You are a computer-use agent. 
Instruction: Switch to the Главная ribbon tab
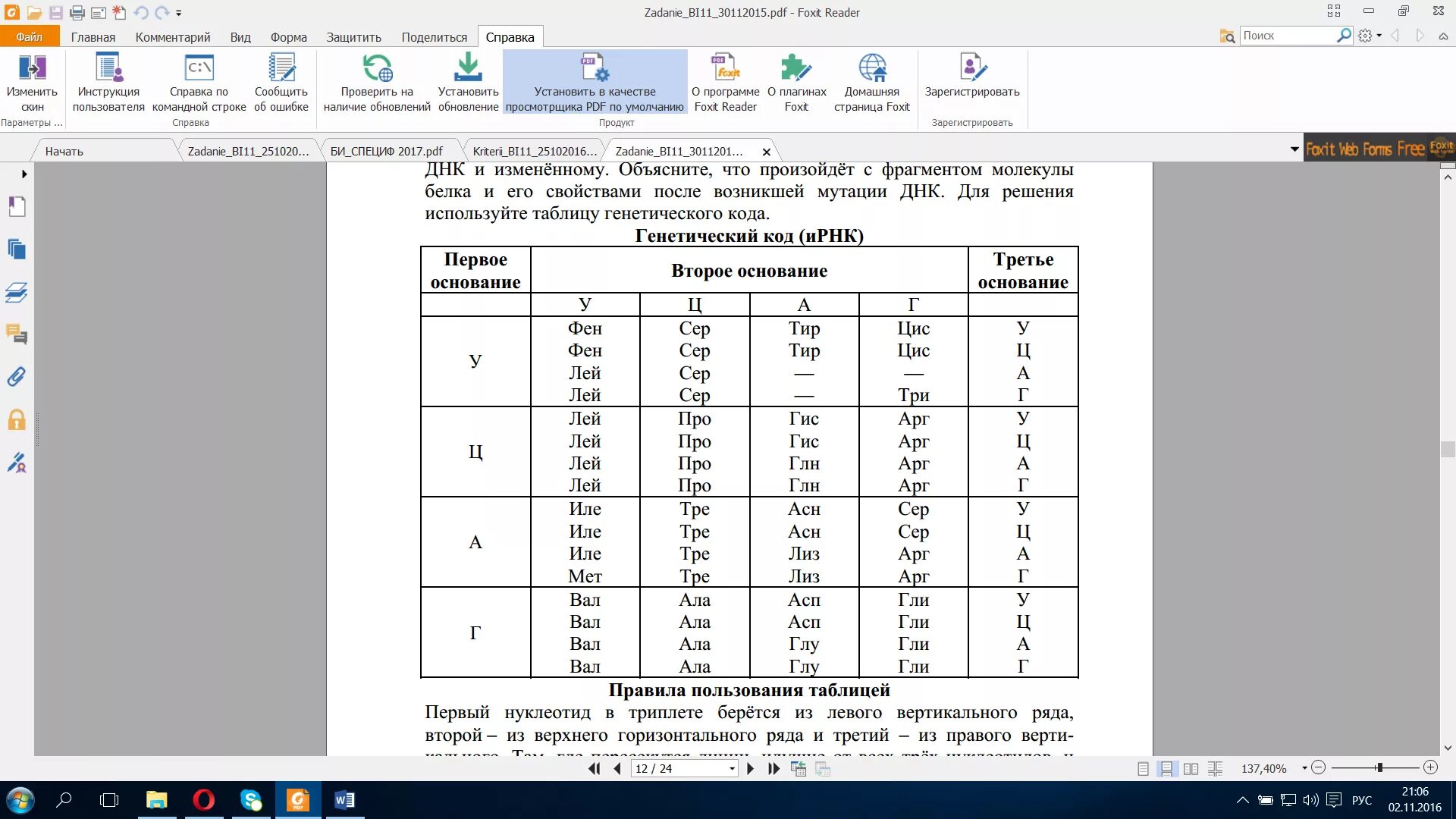point(95,36)
